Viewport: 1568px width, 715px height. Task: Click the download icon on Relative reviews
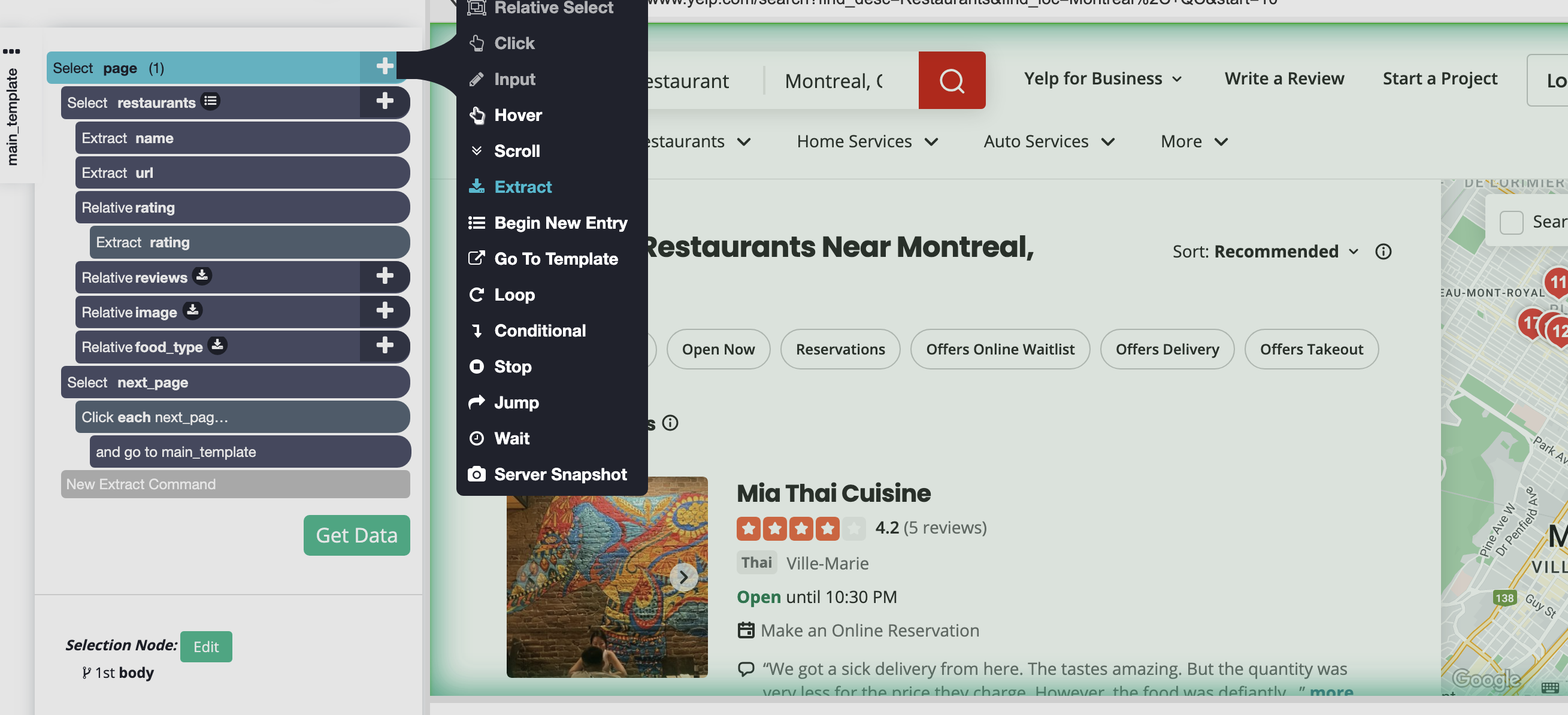pos(202,275)
